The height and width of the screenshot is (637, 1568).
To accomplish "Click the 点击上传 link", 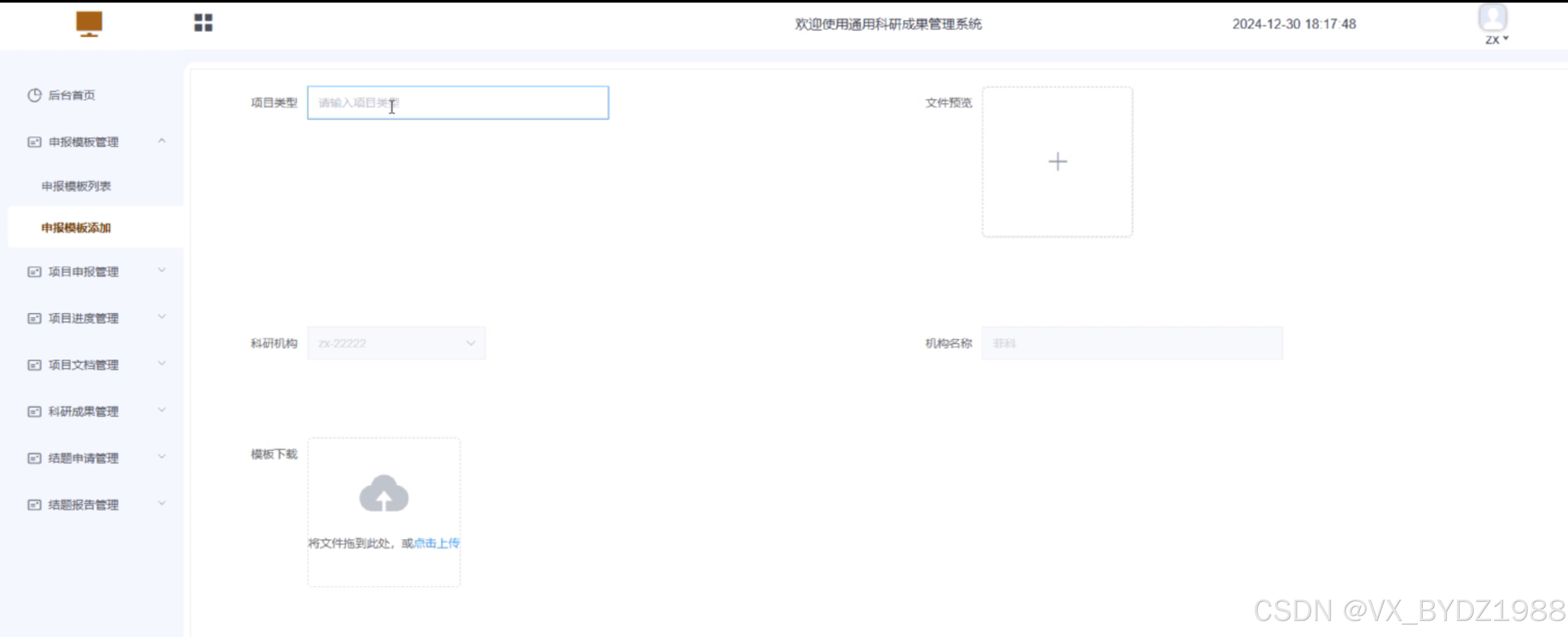I will pos(436,544).
